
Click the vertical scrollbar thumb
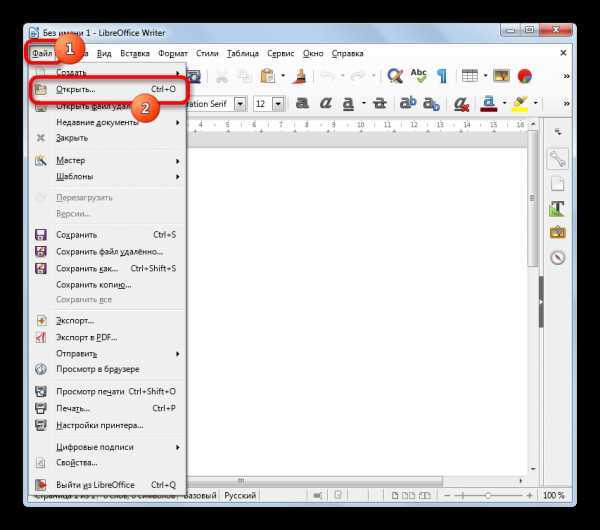(532, 198)
